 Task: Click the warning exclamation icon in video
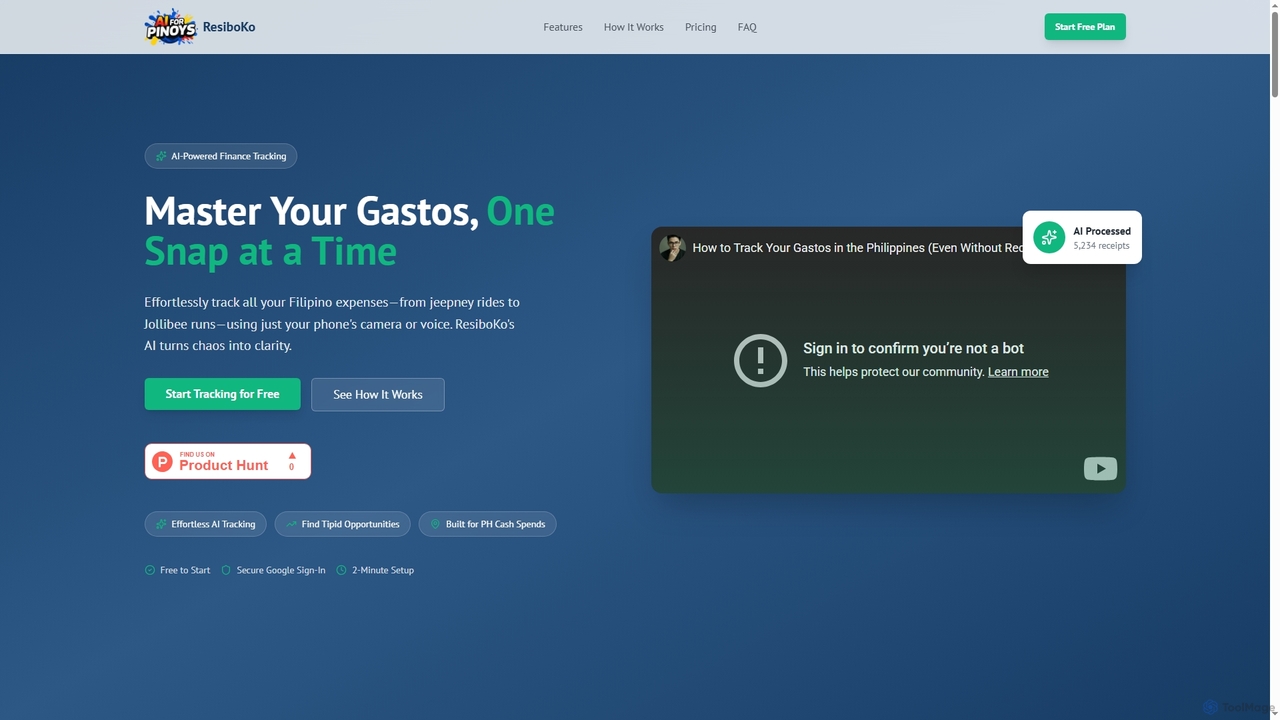point(760,360)
